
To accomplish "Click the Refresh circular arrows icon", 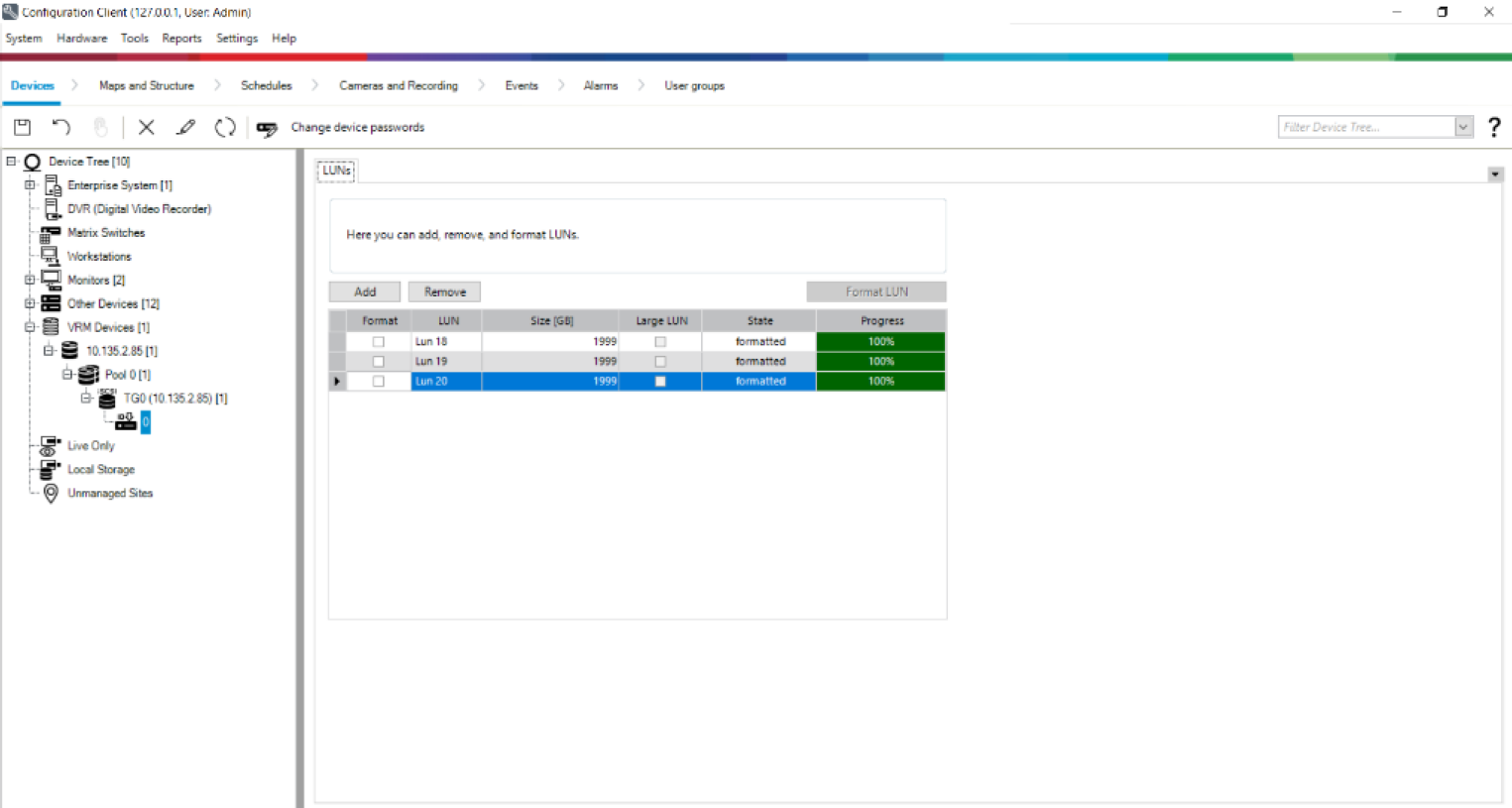I will point(225,127).
